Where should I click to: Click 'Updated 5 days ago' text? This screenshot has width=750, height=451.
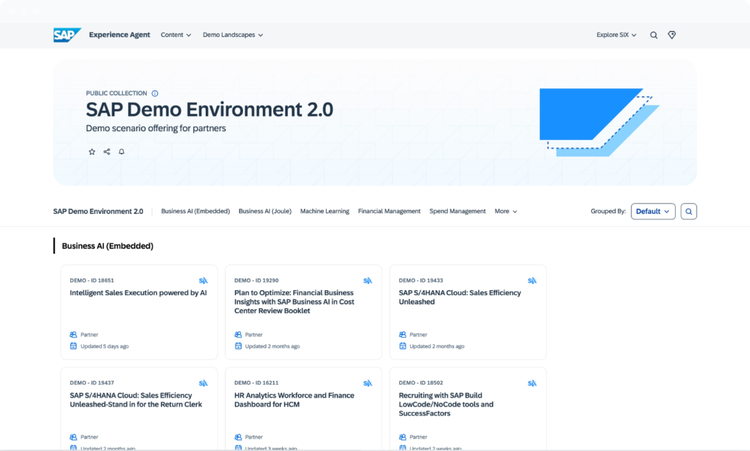[105, 346]
